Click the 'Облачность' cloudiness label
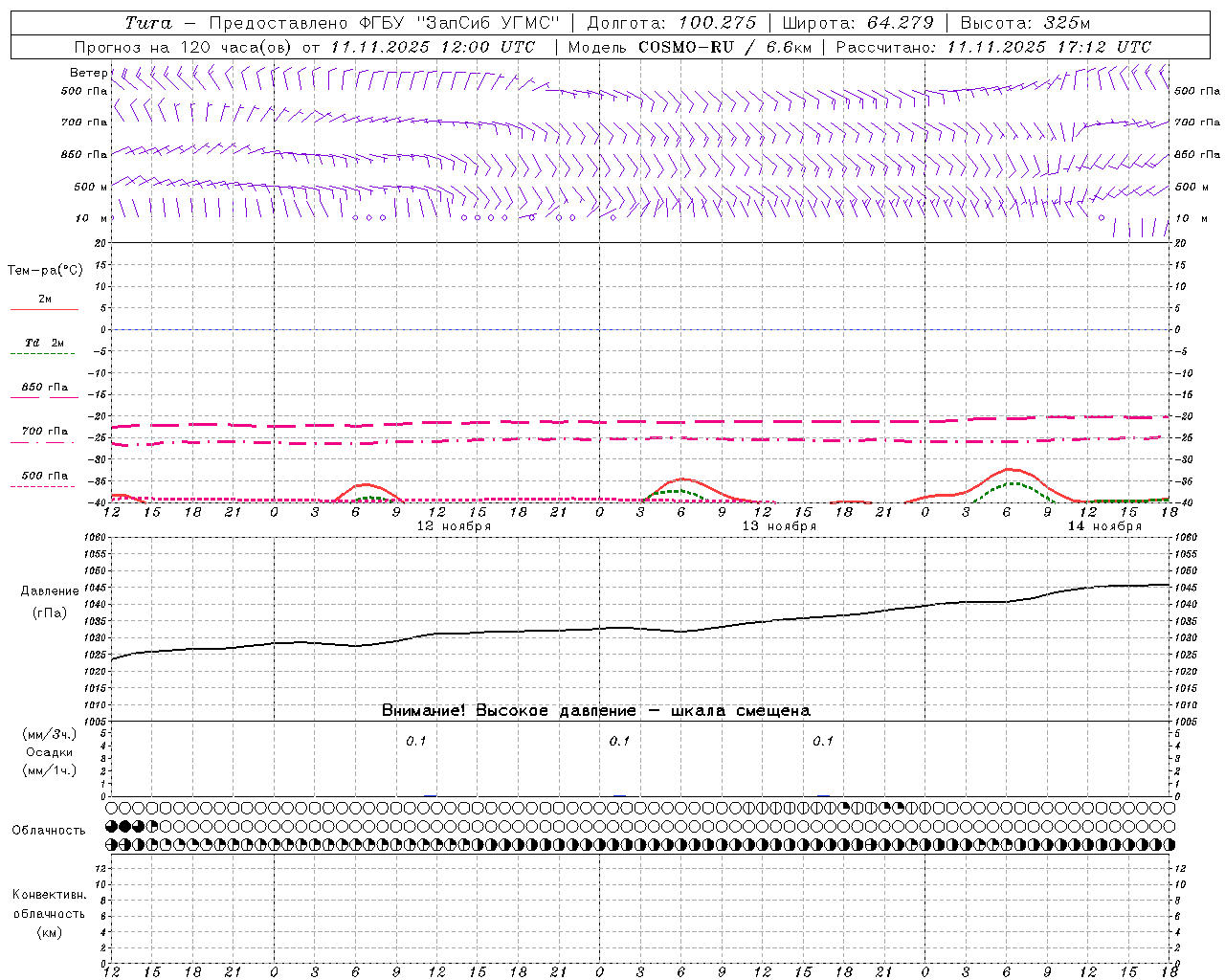 [x=49, y=831]
